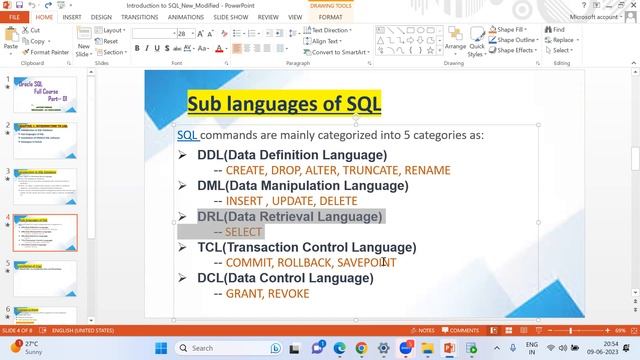Open the Layout dropdown
The height and width of the screenshot is (360, 640).
pyautogui.click(x=110, y=30)
